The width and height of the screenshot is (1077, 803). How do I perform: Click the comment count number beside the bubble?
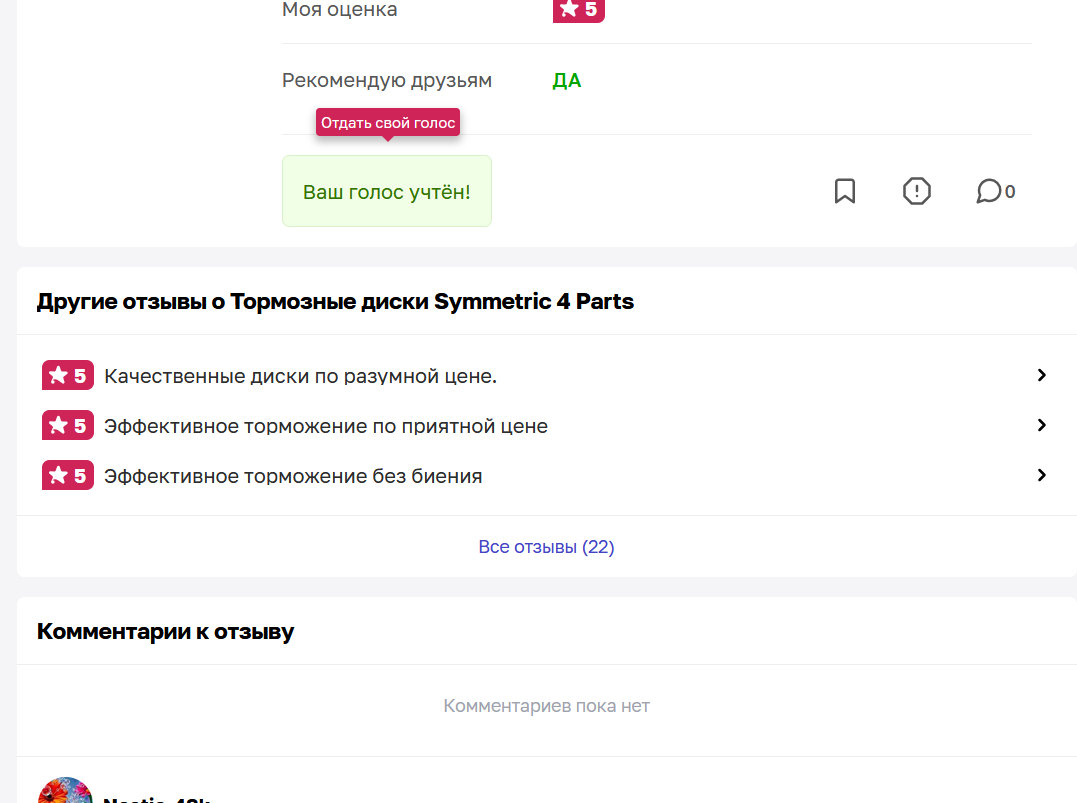click(1010, 192)
